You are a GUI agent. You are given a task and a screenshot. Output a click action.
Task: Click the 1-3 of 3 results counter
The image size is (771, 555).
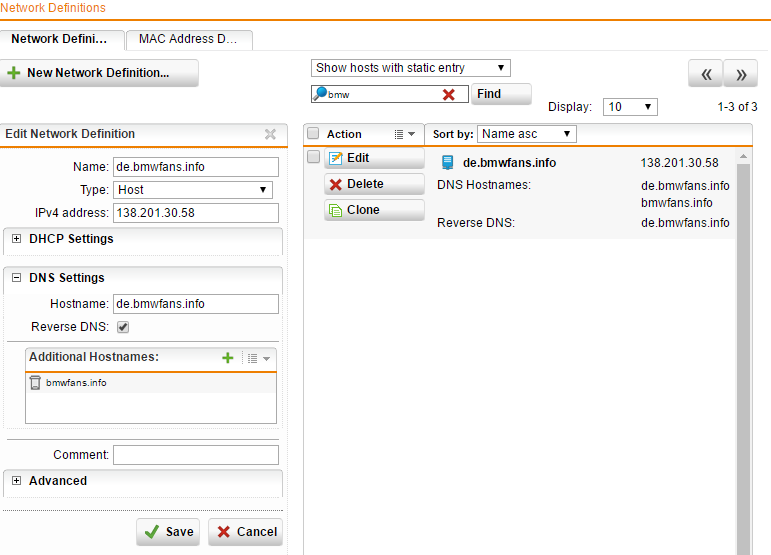(737, 107)
